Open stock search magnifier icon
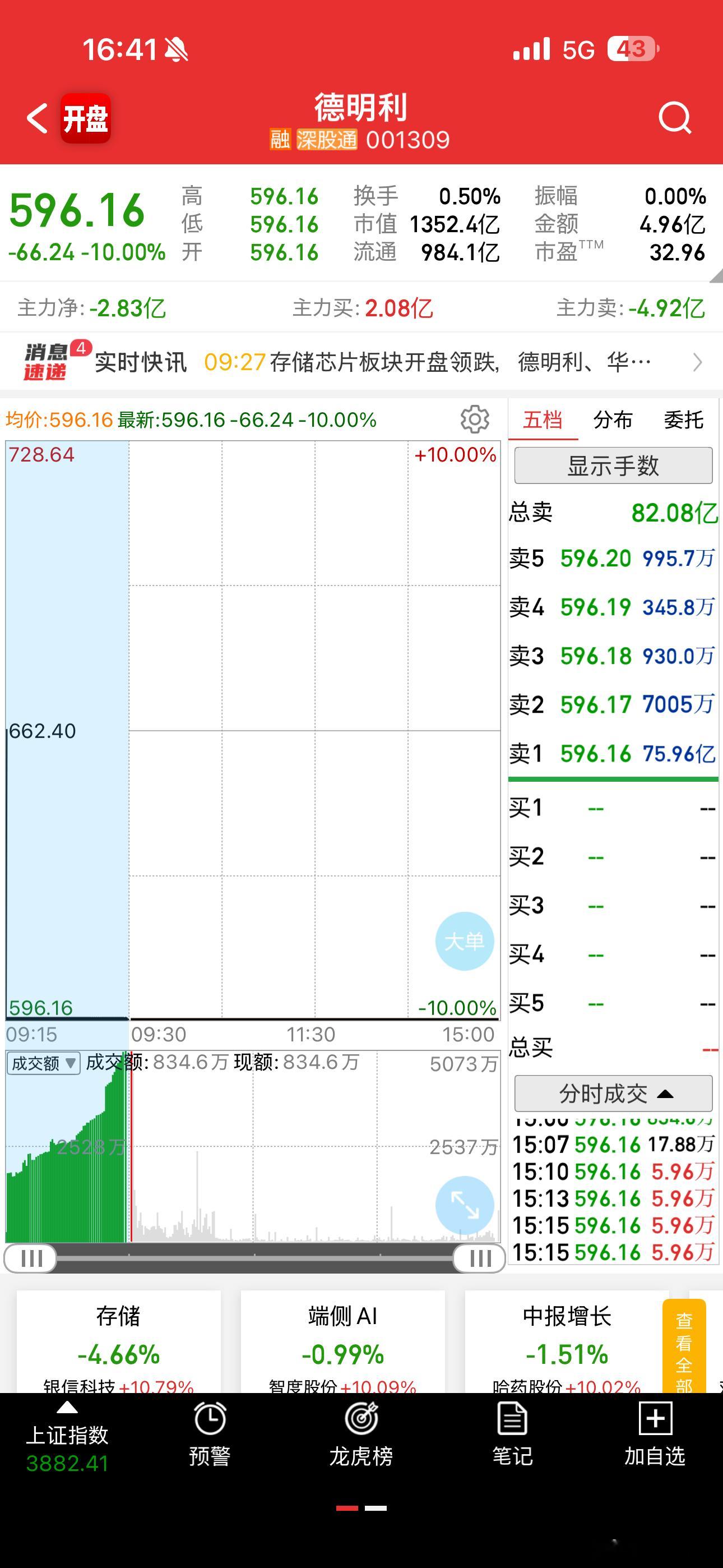 (x=675, y=117)
